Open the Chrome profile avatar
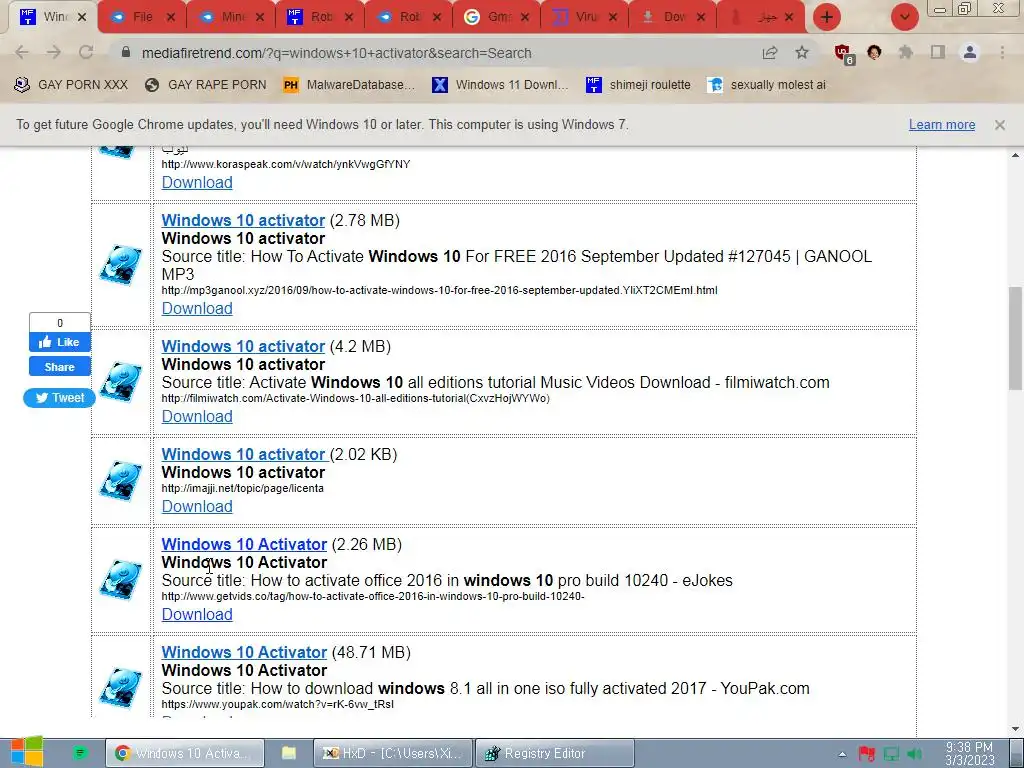This screenshot has height=768, width=1024. click(970, 53)
